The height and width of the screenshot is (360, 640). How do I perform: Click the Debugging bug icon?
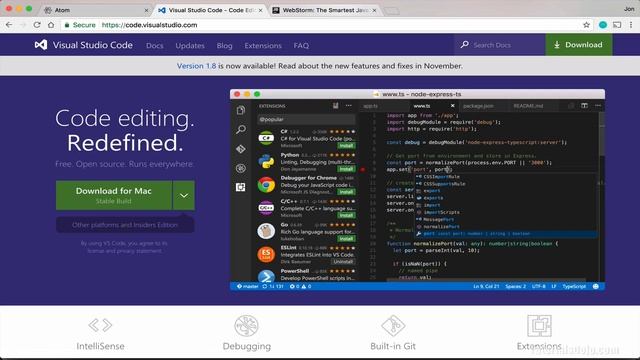tap(246, 326)
